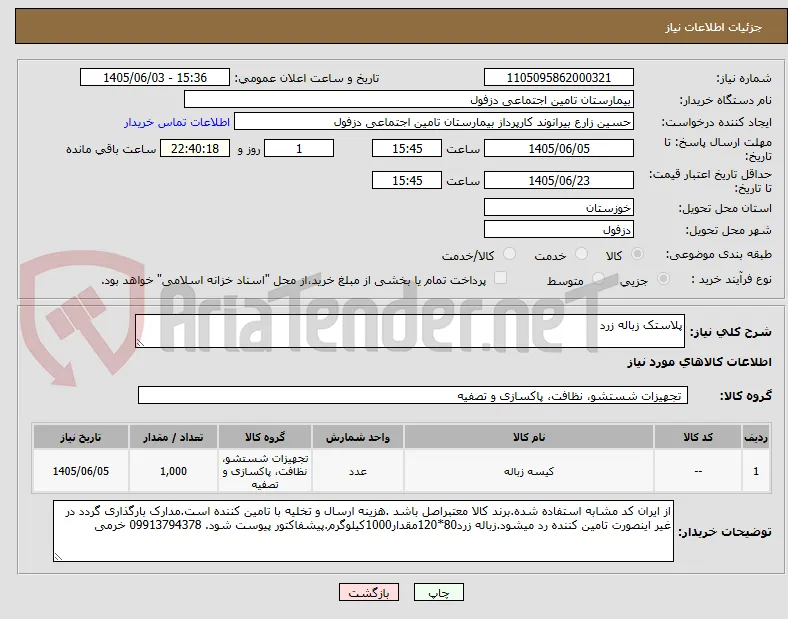Click the واحد شمارش column header

pos(358,437)
